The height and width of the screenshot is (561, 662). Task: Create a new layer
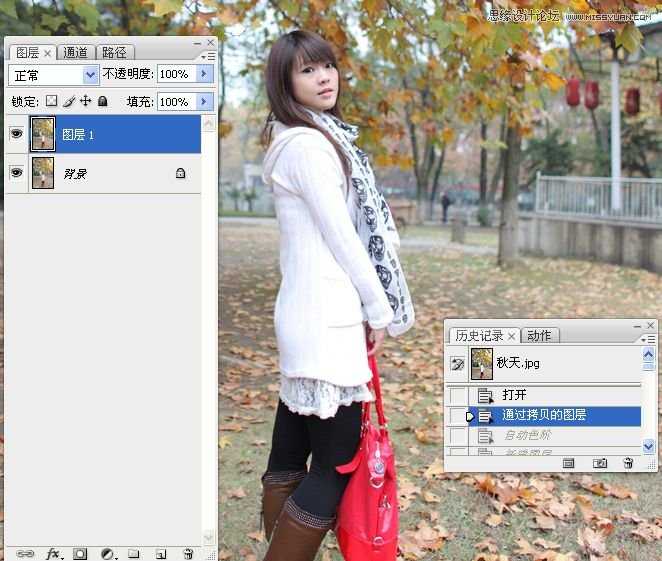161,554
